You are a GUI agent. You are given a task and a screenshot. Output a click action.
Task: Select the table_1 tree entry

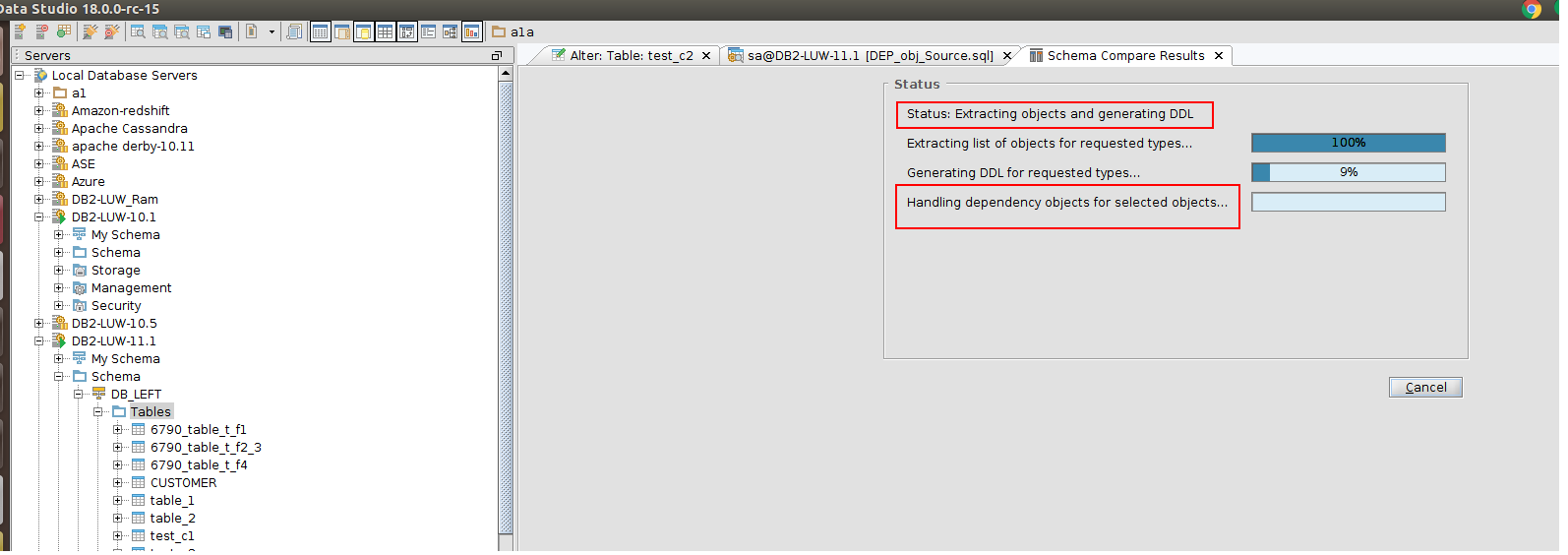click(172, 500)
